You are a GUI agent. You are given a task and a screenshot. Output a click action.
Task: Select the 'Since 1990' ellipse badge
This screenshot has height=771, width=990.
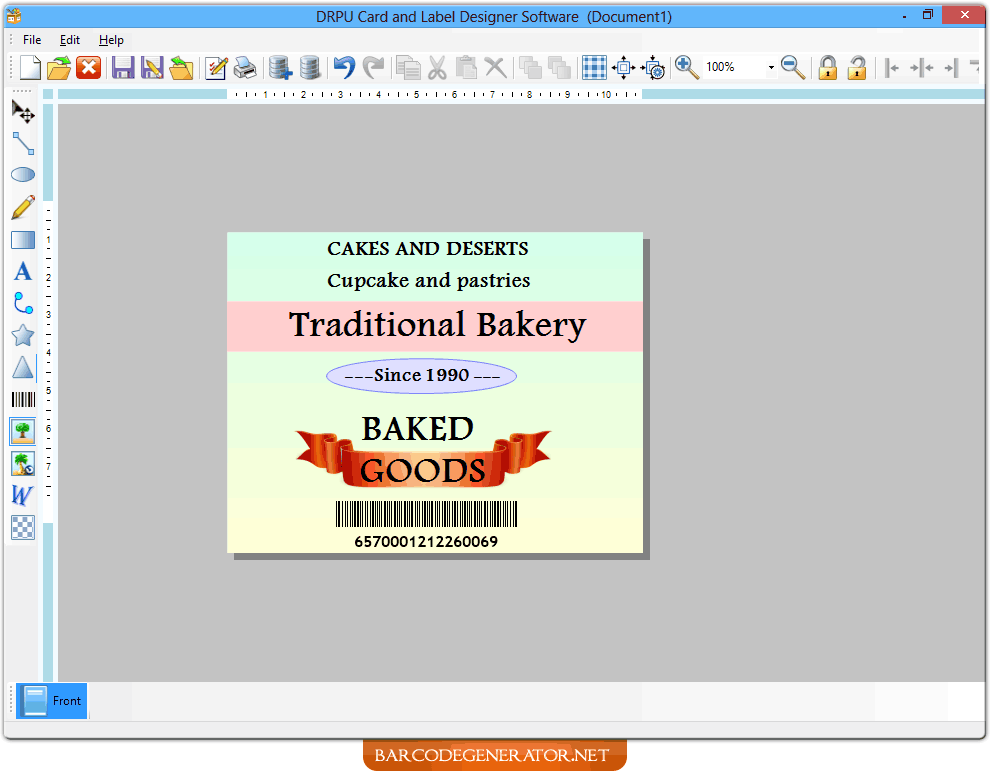coord(421,376)
